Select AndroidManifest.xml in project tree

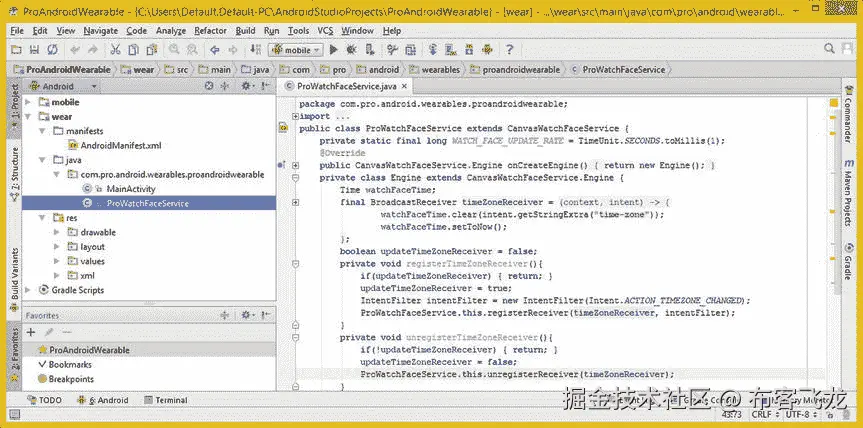[114, 146]
